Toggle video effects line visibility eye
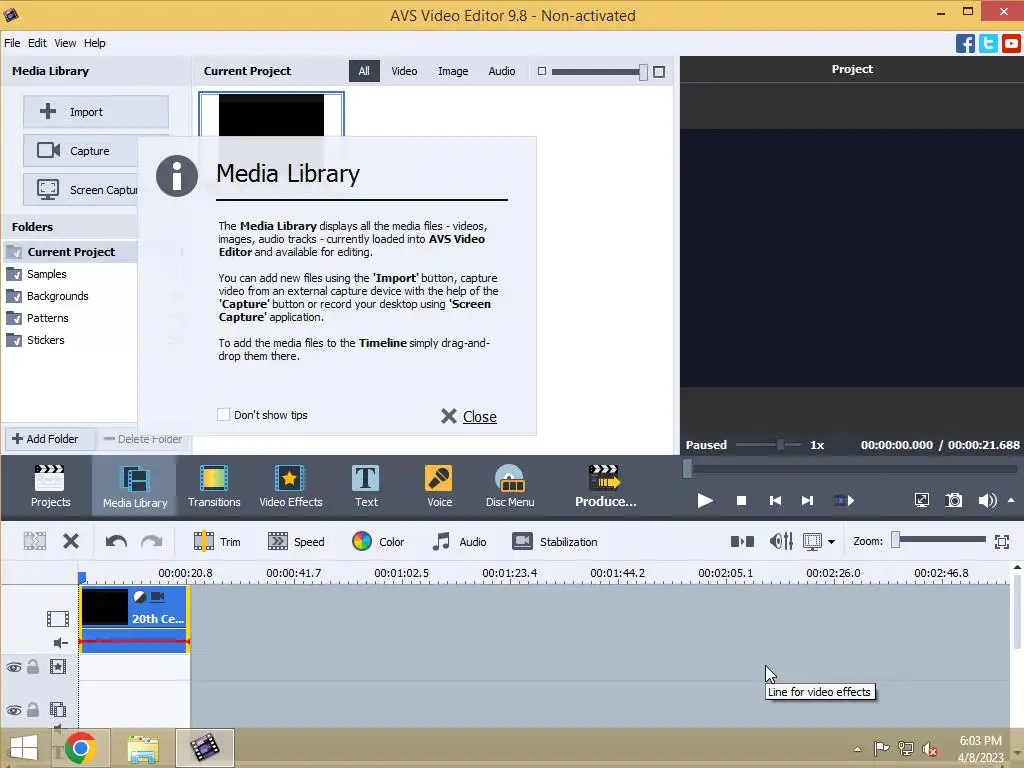 (14, 667)
